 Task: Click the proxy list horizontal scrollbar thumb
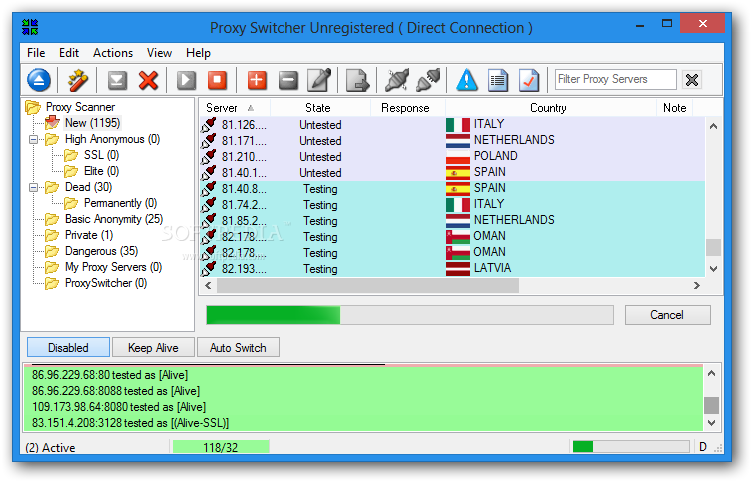pyautogui.click(x=367, y=286)
